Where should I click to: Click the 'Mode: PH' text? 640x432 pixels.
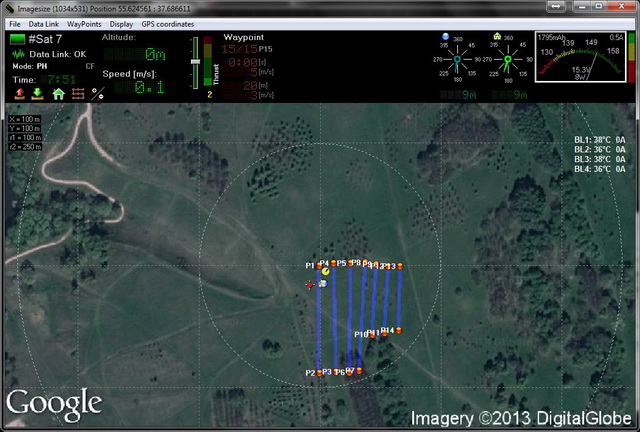click(x=29, y=66)
